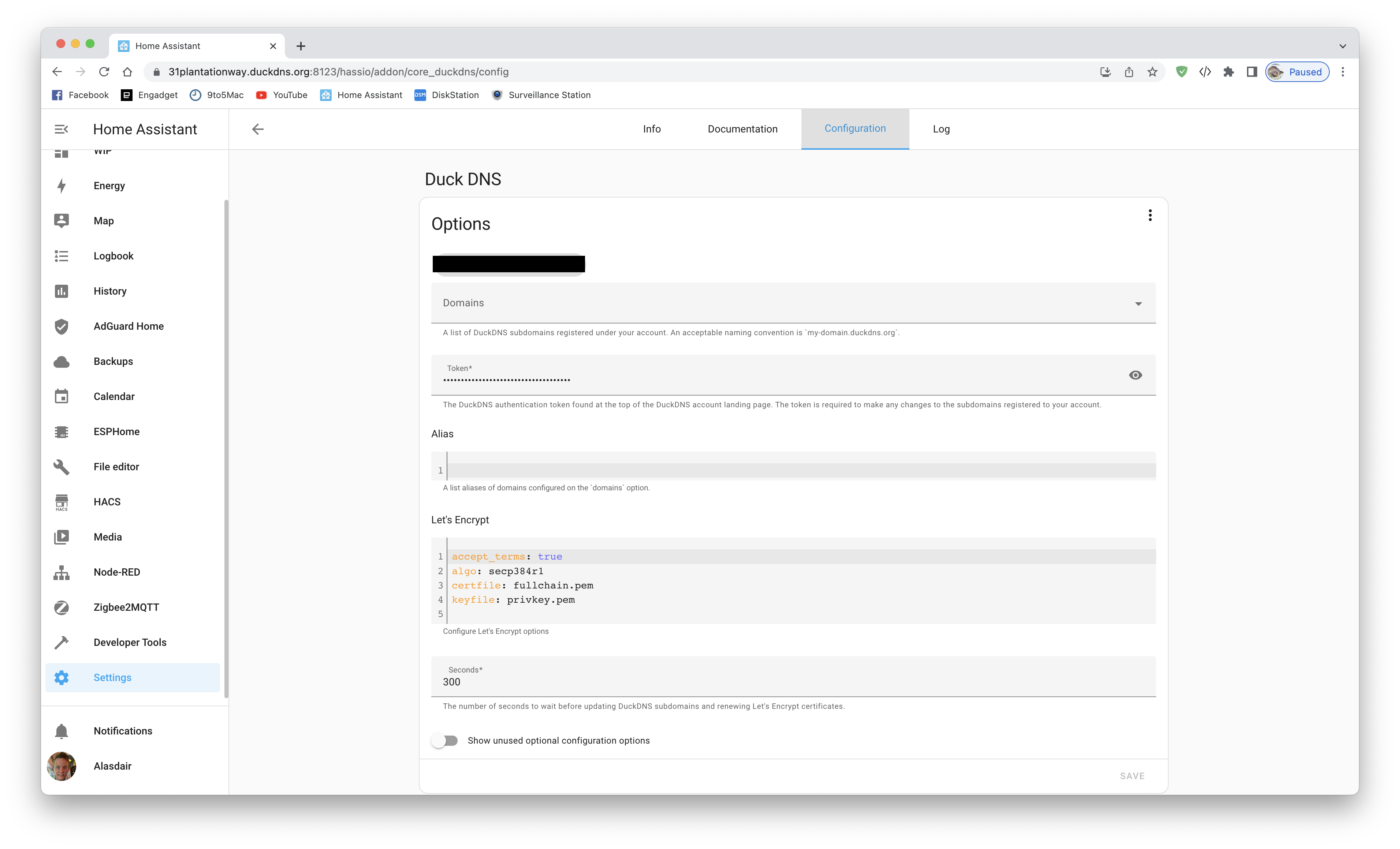
Task: Open the Zigbee2MQTT panel icon
Action: coord(62,607)
